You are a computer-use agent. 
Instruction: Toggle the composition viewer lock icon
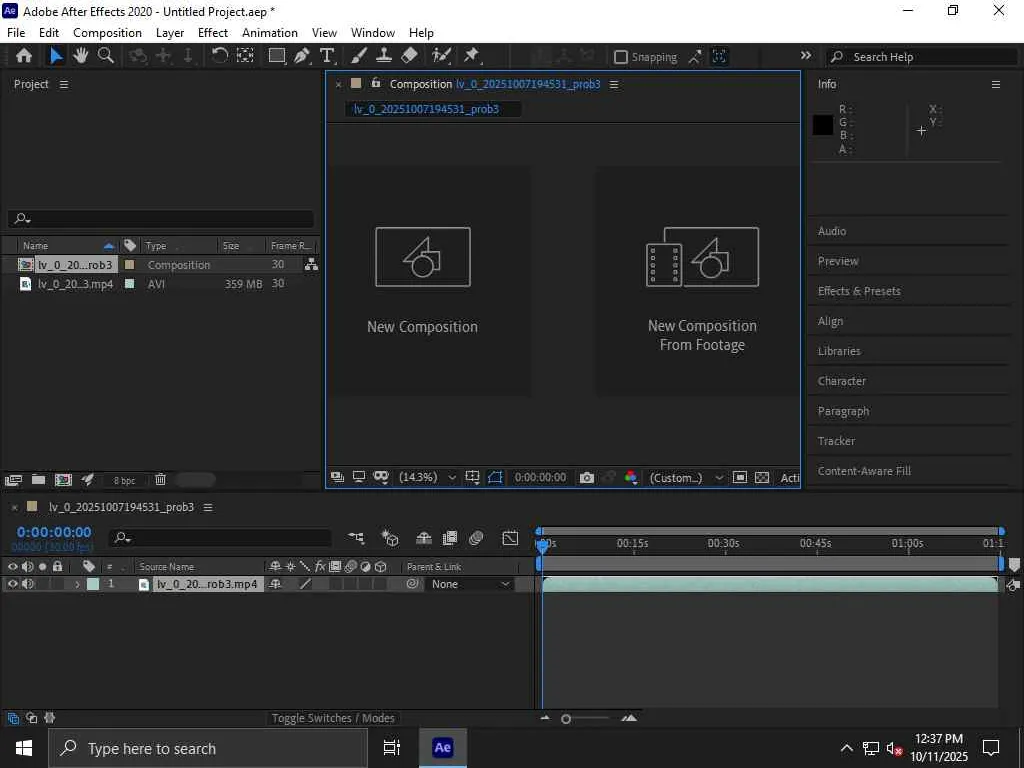[x=376, y=83]
